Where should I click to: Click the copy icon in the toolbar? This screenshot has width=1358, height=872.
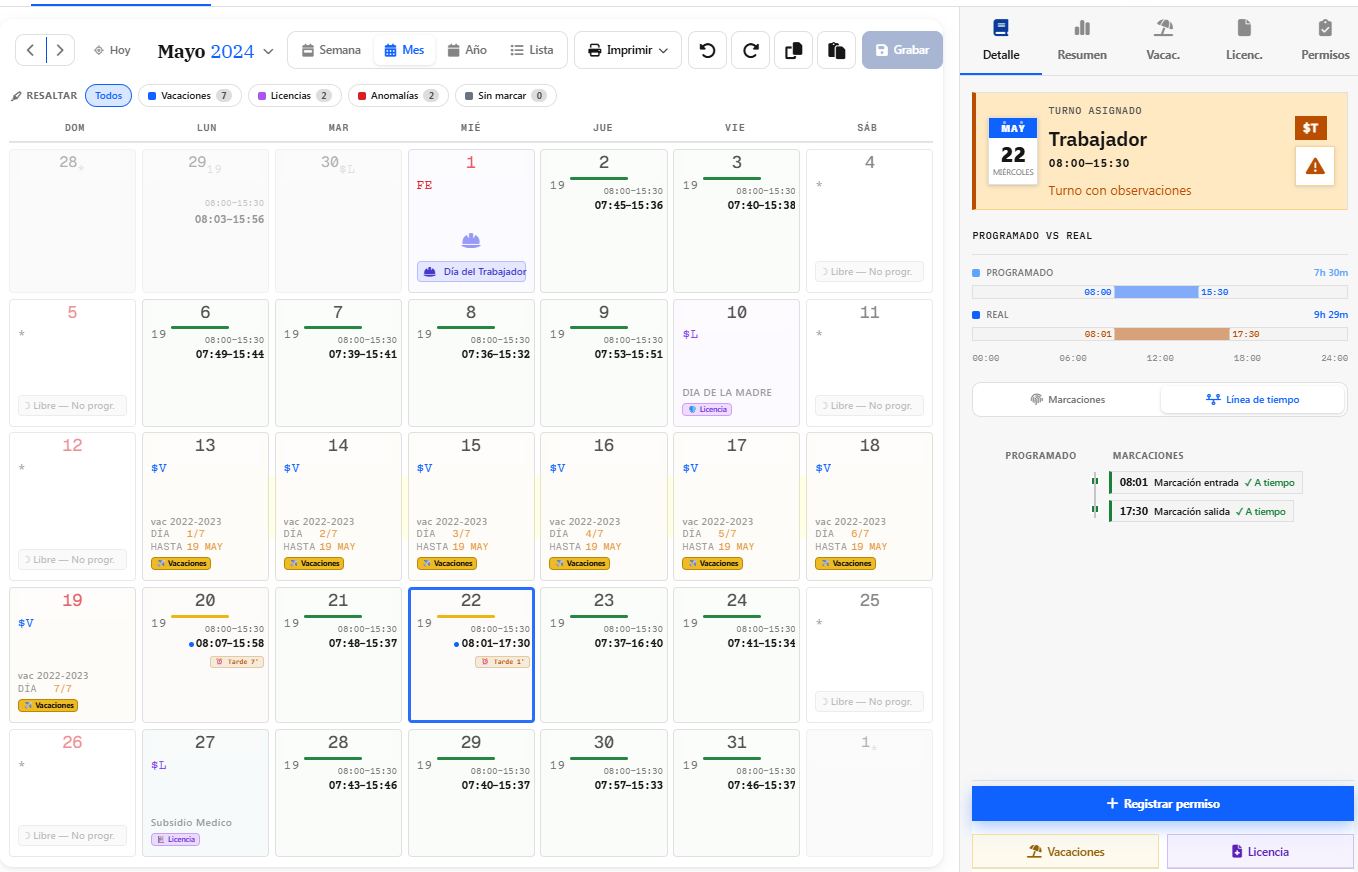793,50
